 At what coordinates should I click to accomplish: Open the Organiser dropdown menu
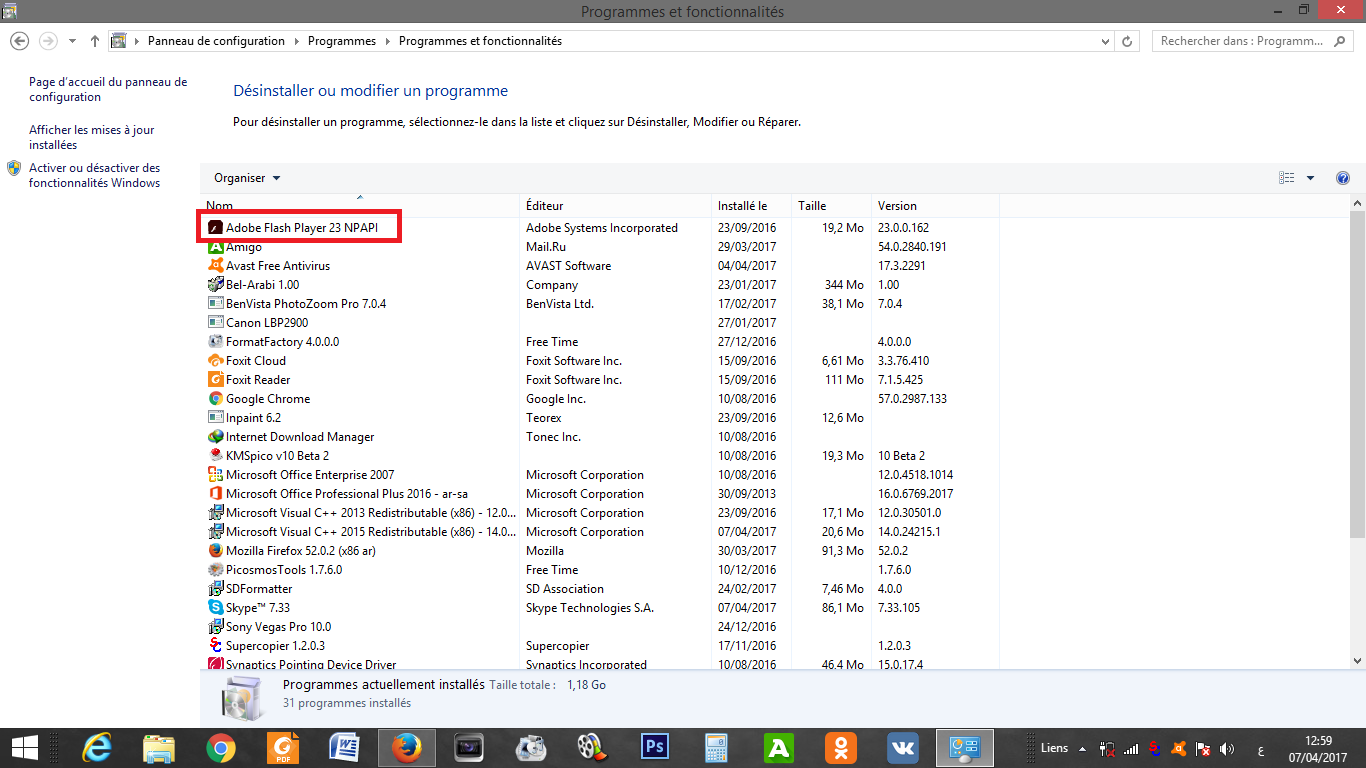click(247, 178)
